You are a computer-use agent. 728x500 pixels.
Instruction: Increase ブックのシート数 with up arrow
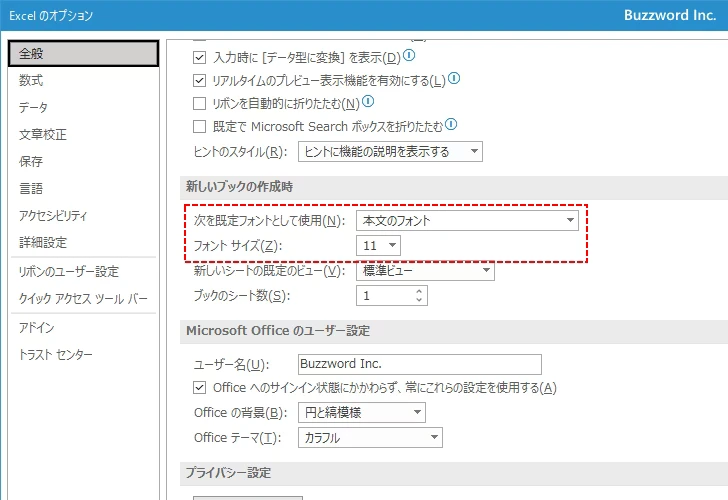[x=419, y=292]
